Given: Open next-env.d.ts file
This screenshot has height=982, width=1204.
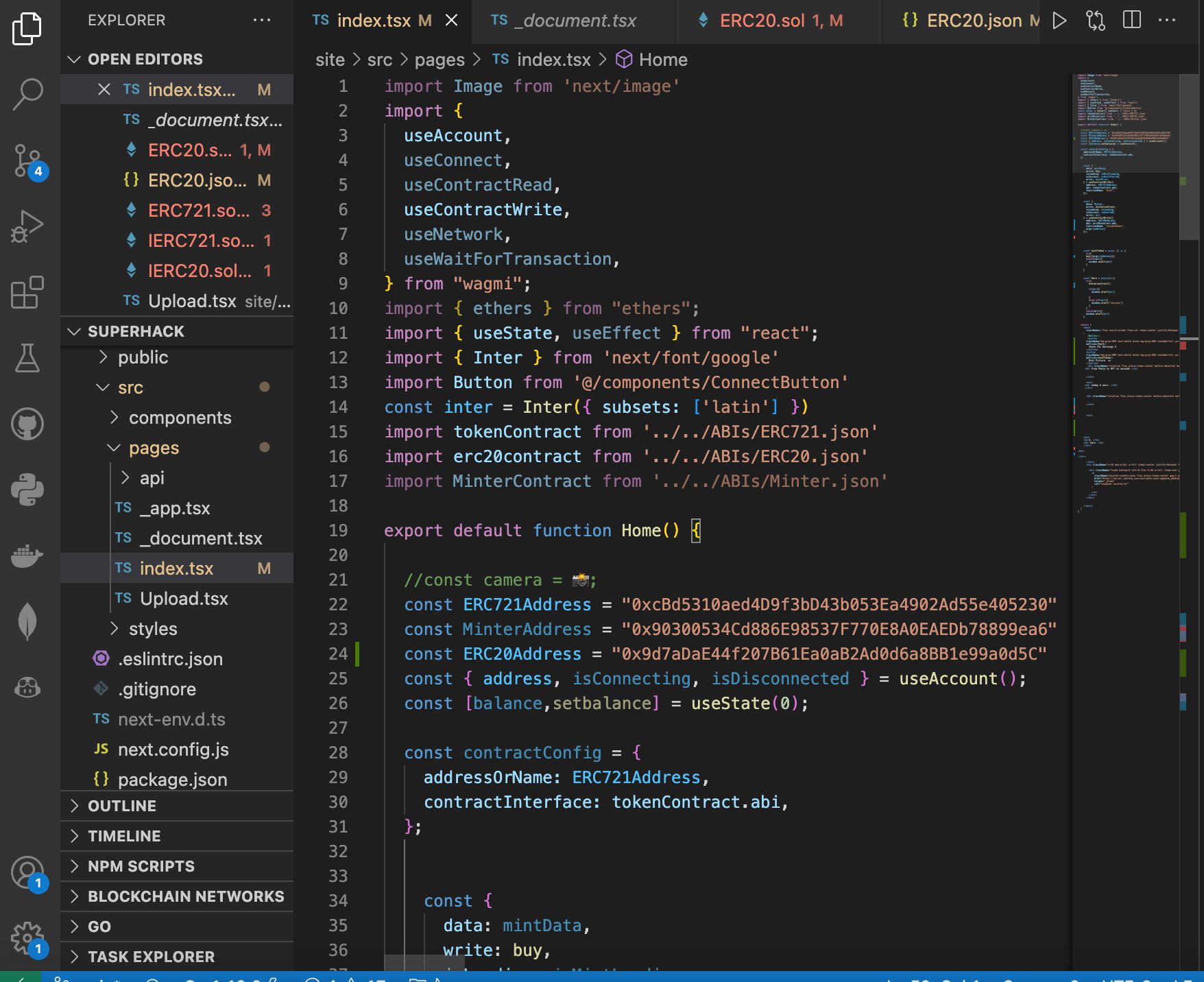Looking at the screenshot, I should point(177,719).
